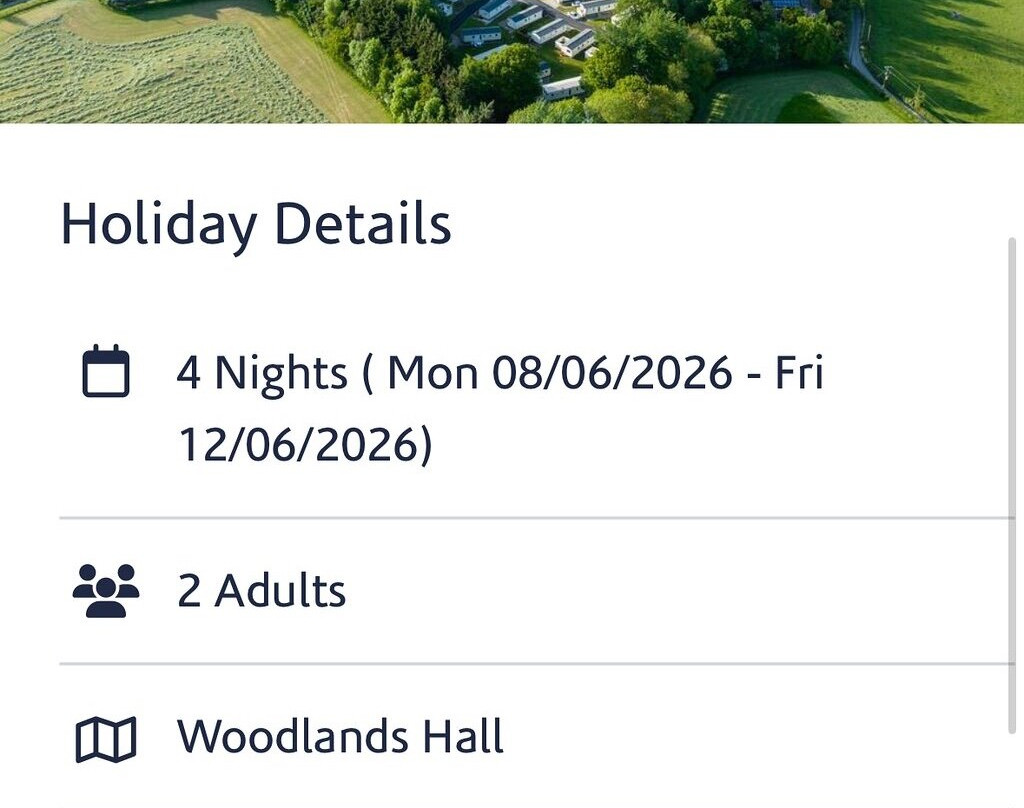Click the Holiday Details heading
The width and height of the screenshot is (1024, 808).
point(256,223)
